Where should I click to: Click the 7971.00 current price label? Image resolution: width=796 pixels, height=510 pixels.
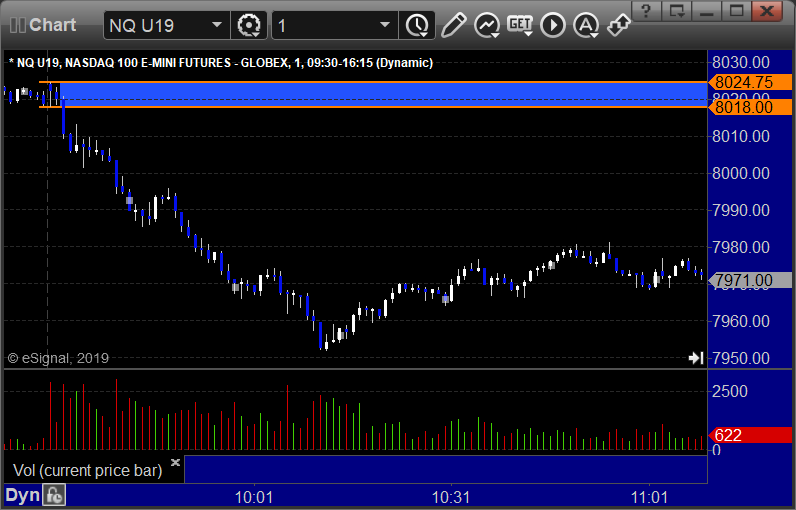click(750, 280)
